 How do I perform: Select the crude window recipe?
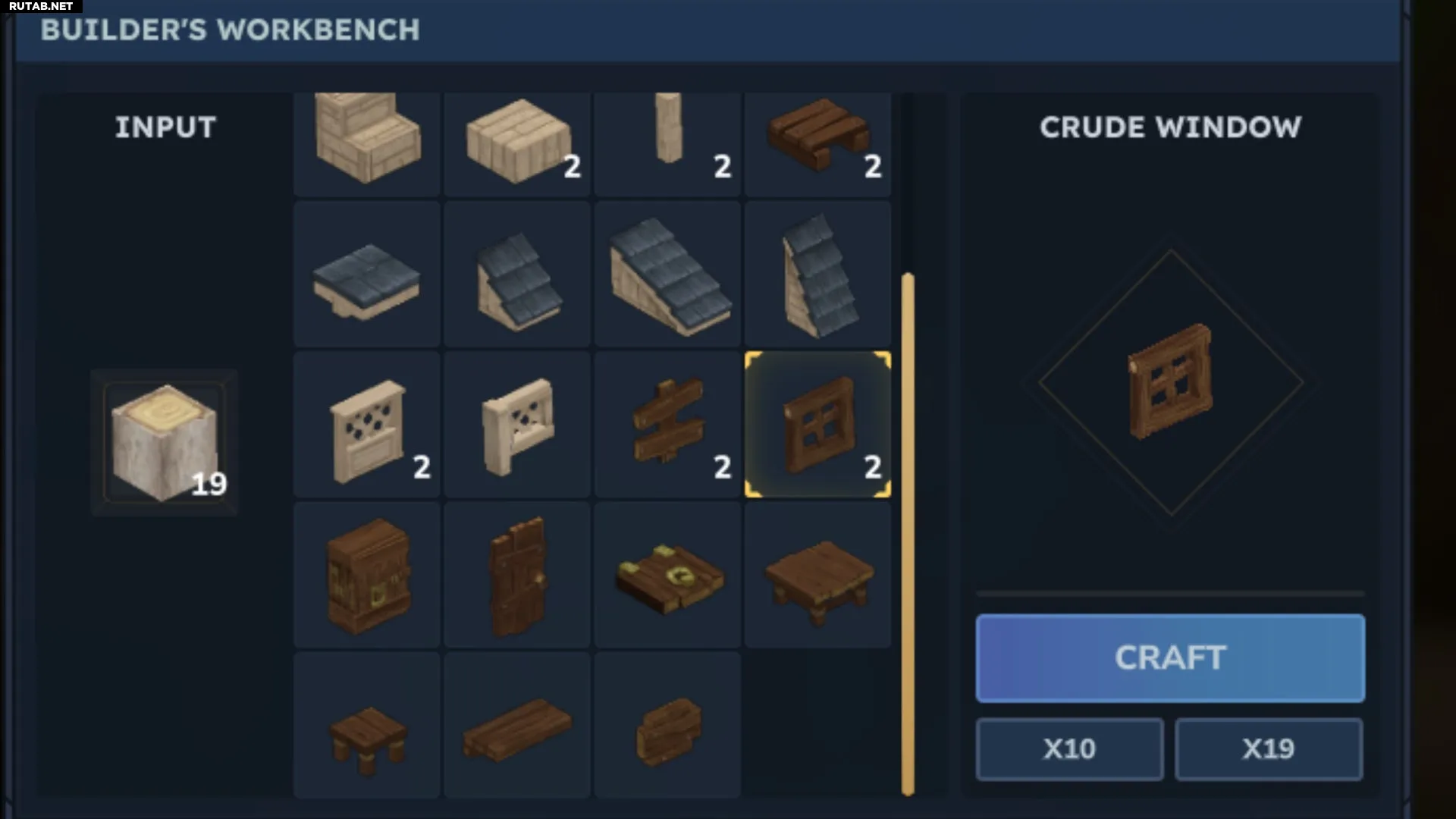pos(817,425)
